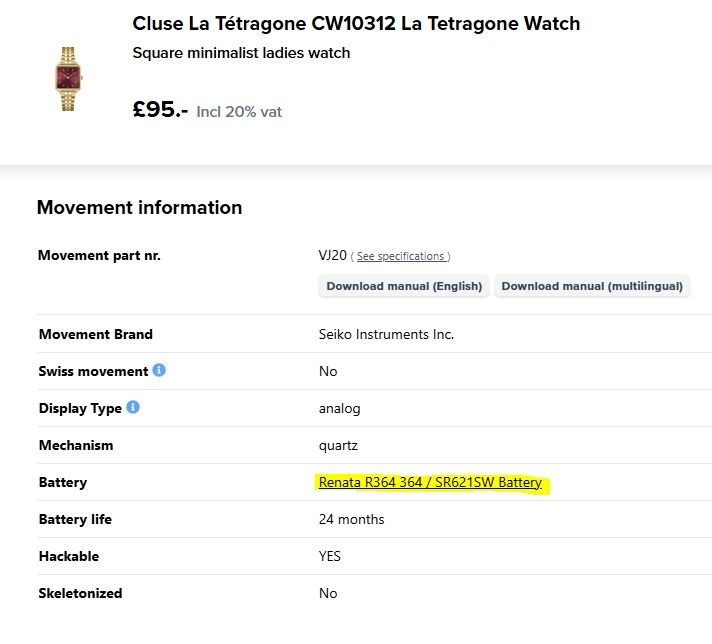The height and width of the screenshot is (644, 712).
Task: Click the Cluse La Tétragone CW10312 title
Action: [x=356, y=24]
